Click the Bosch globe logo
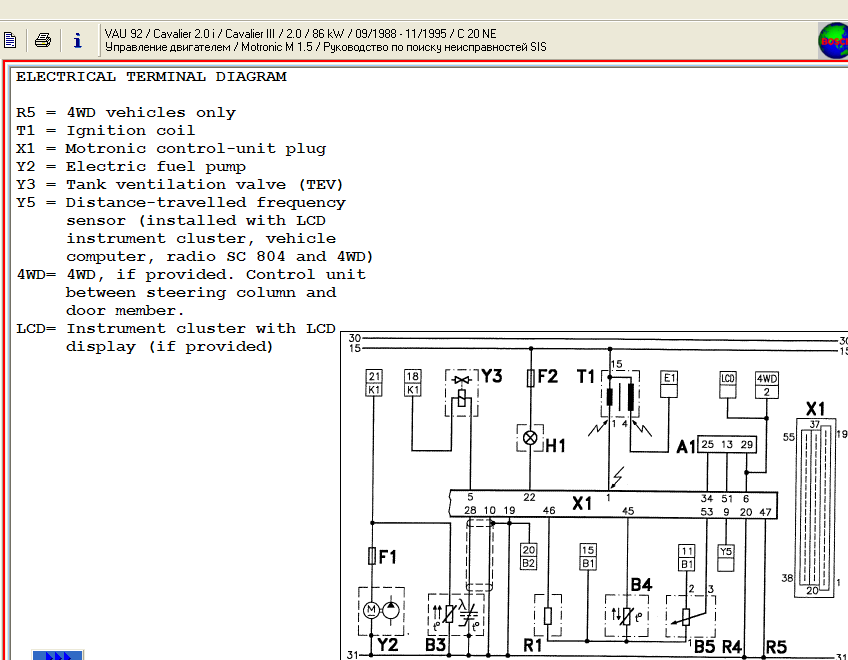 (x=833, y=41)
